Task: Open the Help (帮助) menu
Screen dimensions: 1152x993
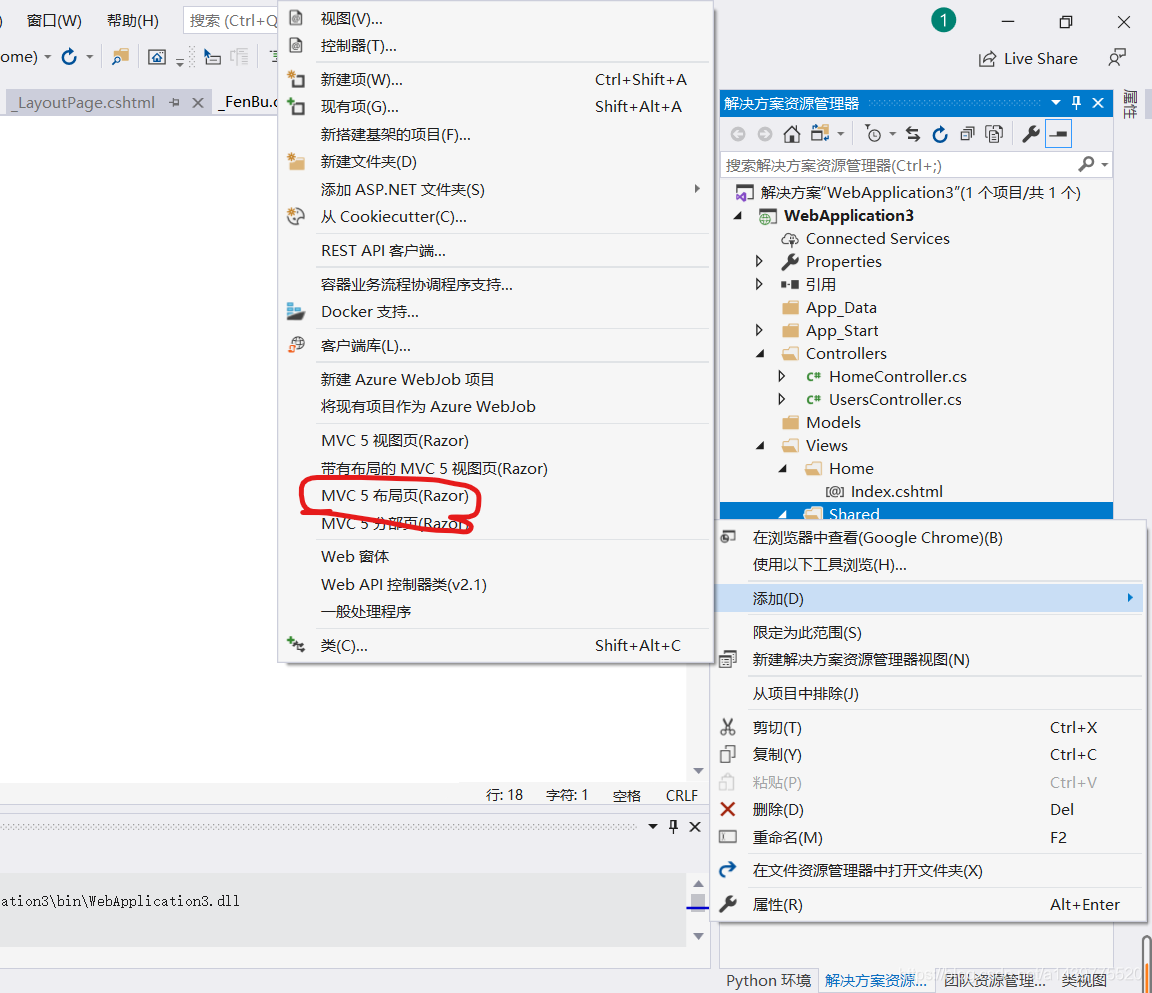Action: coord(133,21)
